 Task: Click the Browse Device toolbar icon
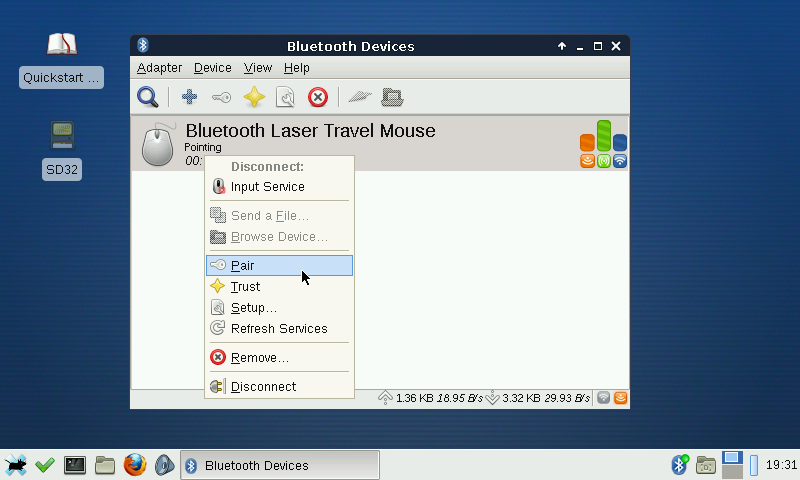pos(392,97)
